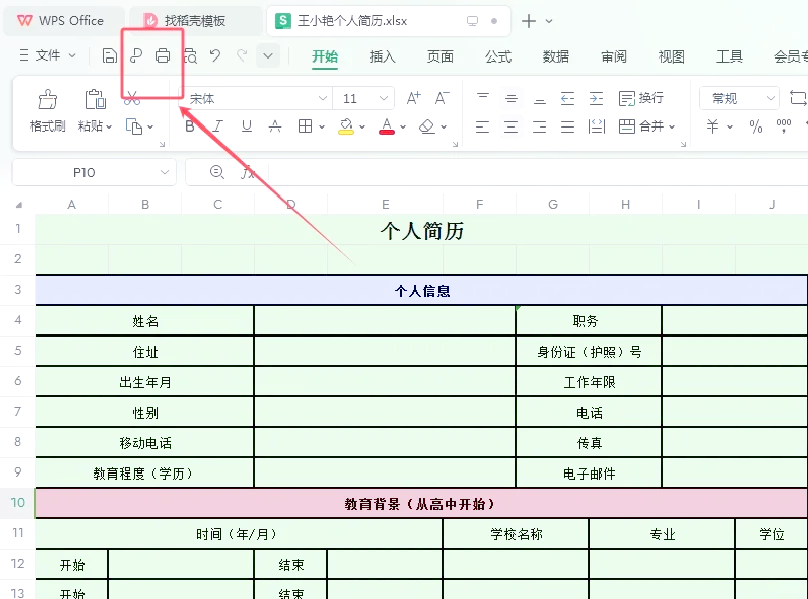This screenshot has height=599, width=808.
Task: Toggle center alignment for selected cell
Action: (x=509, y=127)
